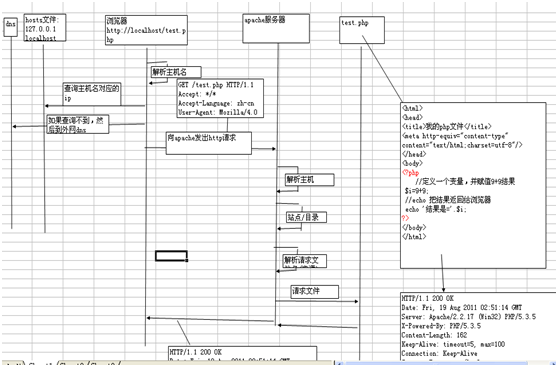
Task: Select the apache服务器 box
Action: tap(276, 28)
